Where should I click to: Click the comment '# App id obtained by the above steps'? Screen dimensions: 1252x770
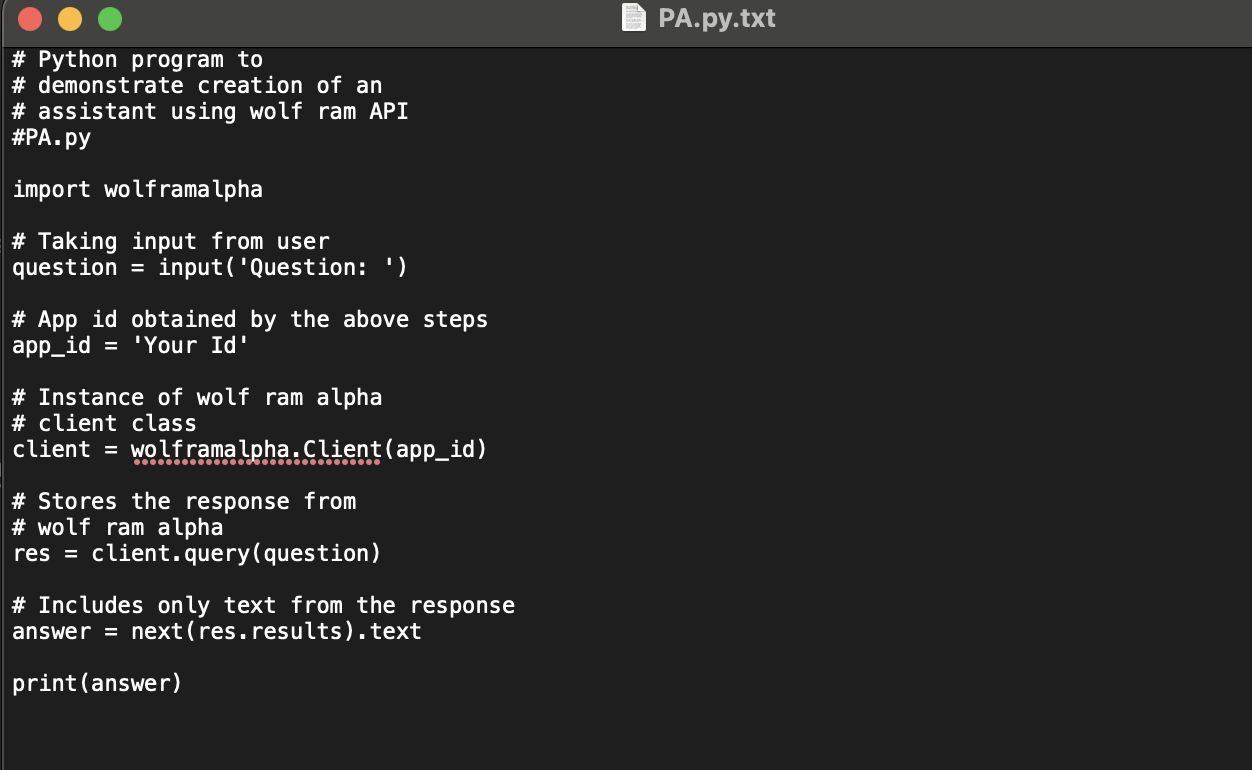tap(250, 319)
